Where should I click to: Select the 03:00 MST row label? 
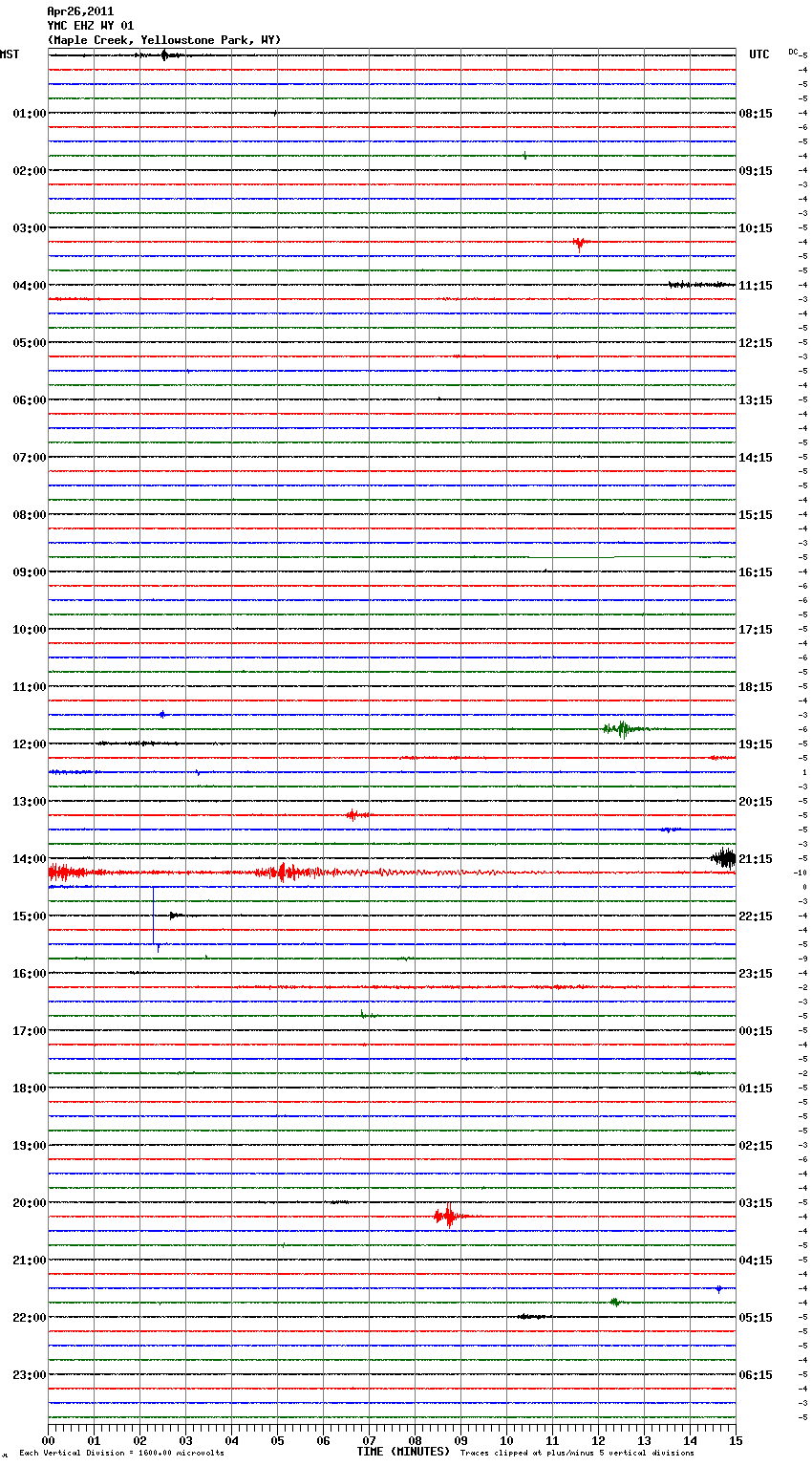pyautogui.click(x=30, y=228)
